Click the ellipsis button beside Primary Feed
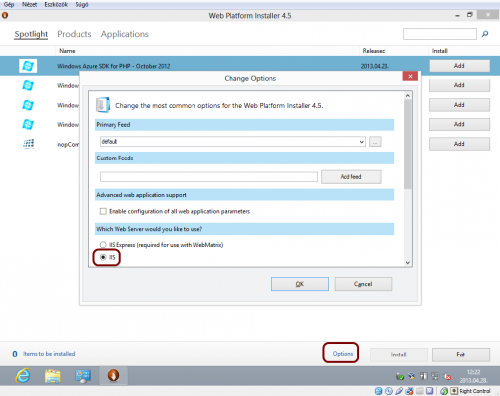Image resolution: width=500 pixels, height=396 pixels. pos(375,142)
